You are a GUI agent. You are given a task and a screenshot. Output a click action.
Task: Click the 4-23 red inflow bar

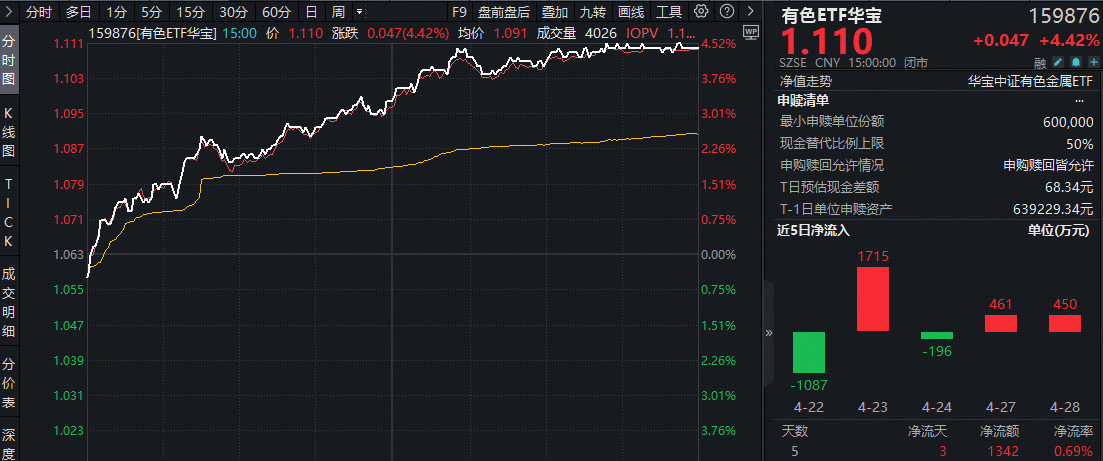(873, 299)
